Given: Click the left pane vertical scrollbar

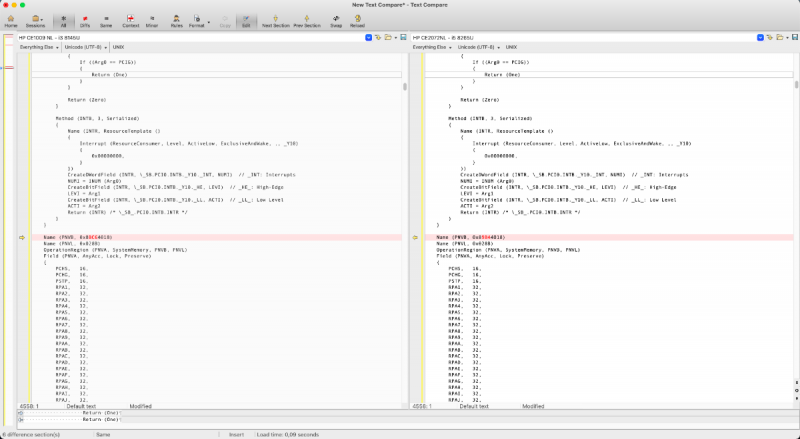Looking at the screenshot, I should (404, 200).
